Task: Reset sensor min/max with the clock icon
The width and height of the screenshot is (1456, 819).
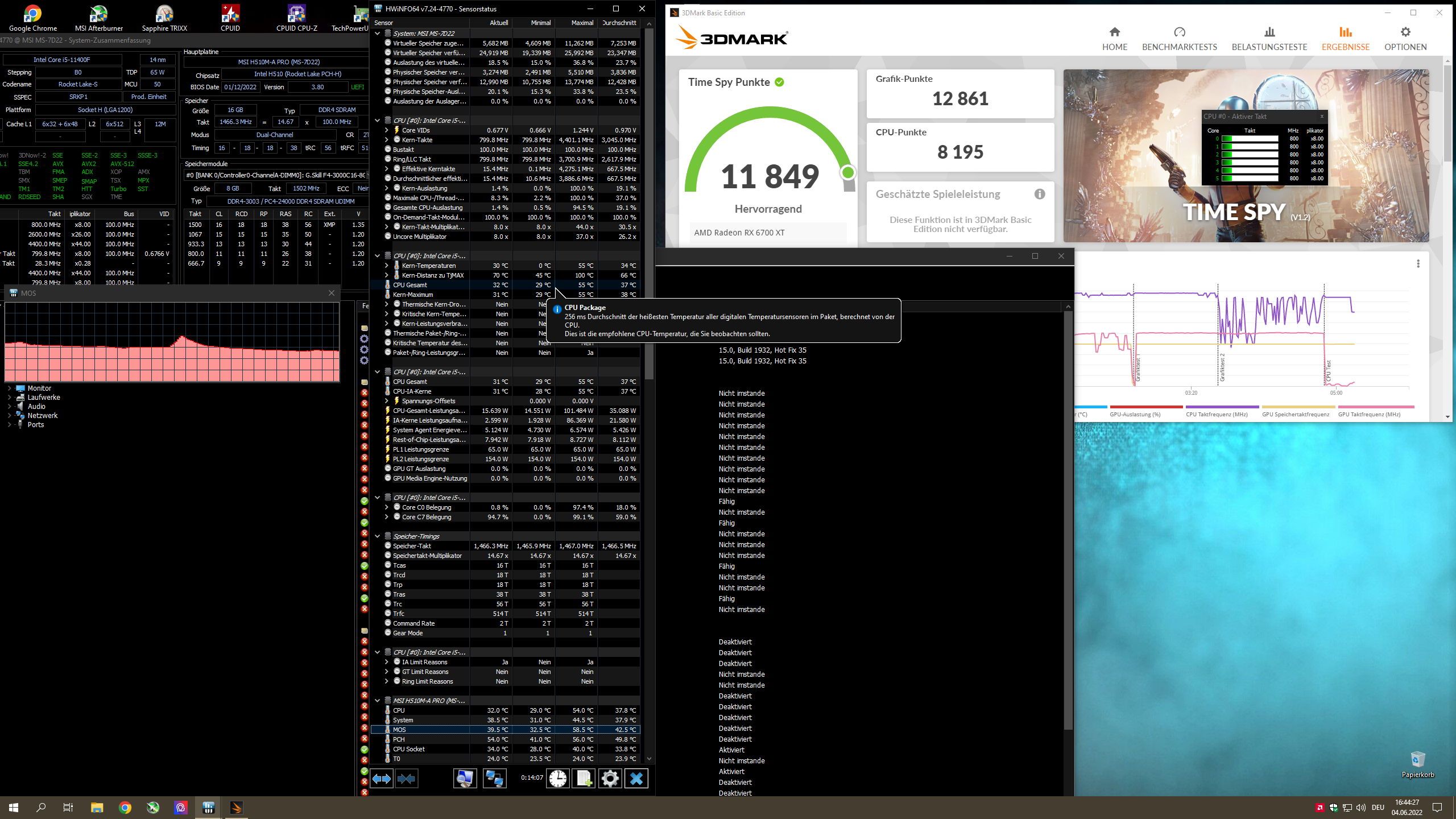Action: pyautogui.click(x=557, y=779)
